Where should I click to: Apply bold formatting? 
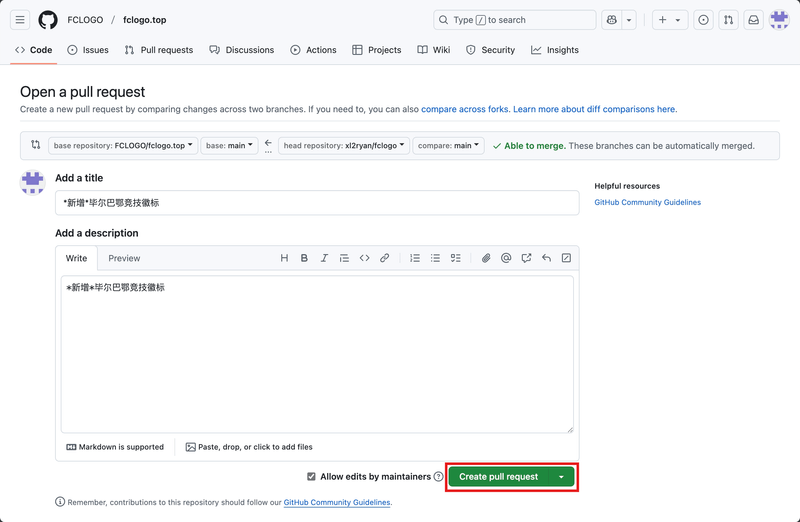[304, 258]
